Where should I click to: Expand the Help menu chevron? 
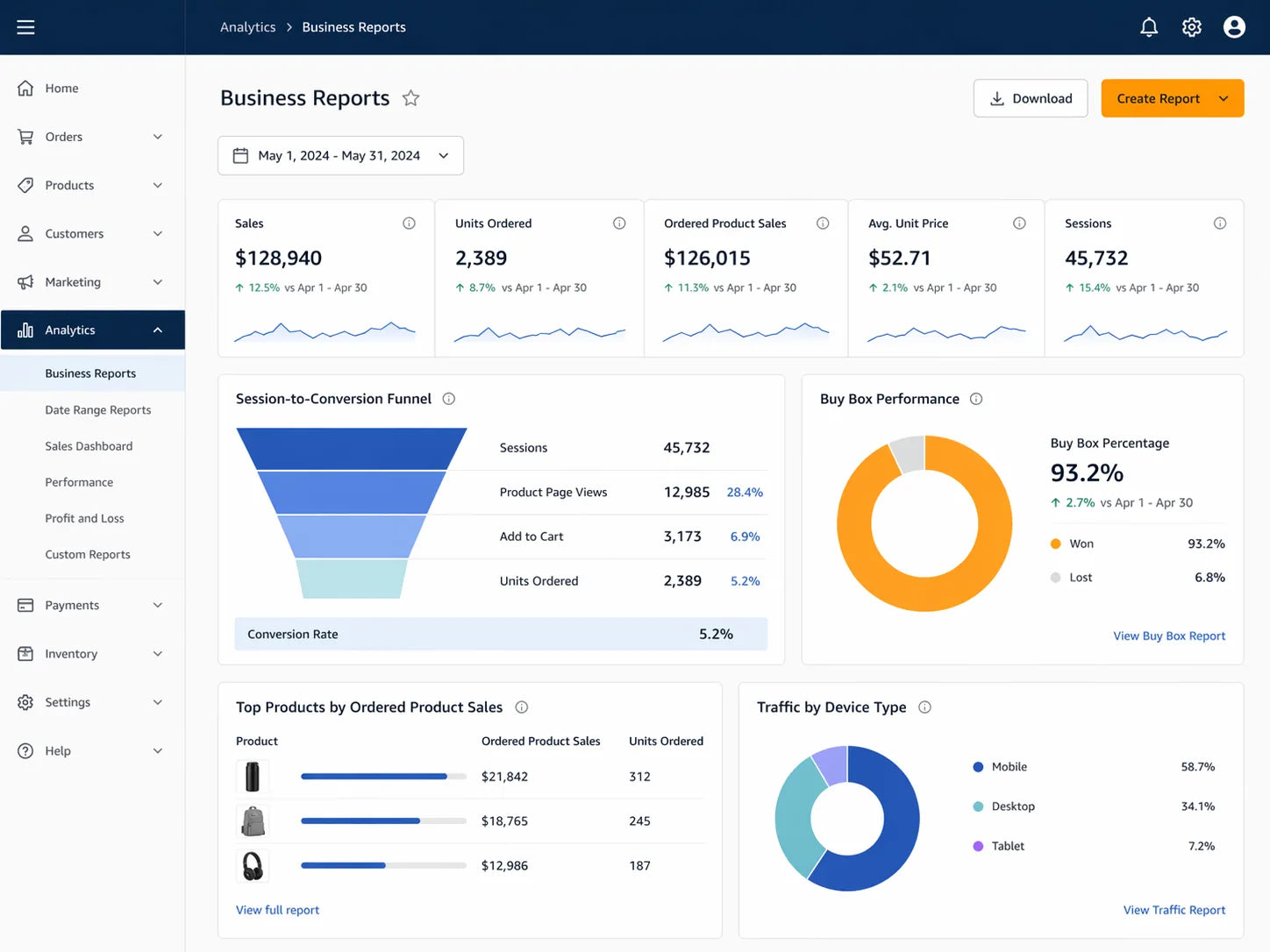tap(158, 750)
